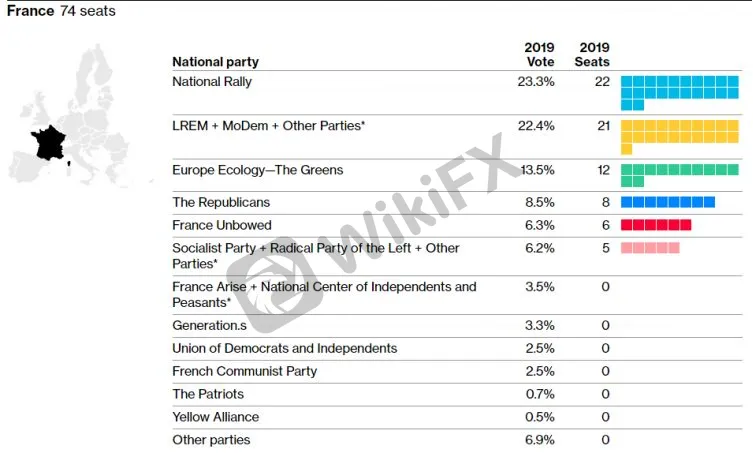Select the "2019 Seats" column header
The height and width of the screenshot is (453, 753).
tap(592, 55)
